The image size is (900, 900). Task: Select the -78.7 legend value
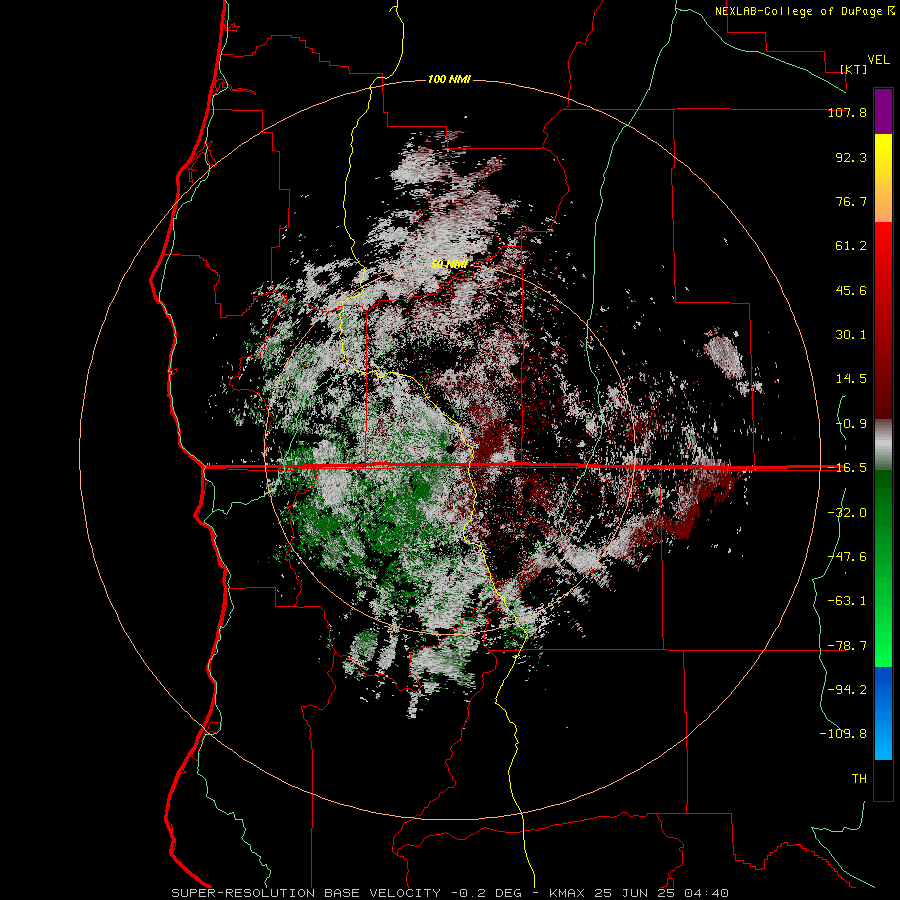pos(847,646)
